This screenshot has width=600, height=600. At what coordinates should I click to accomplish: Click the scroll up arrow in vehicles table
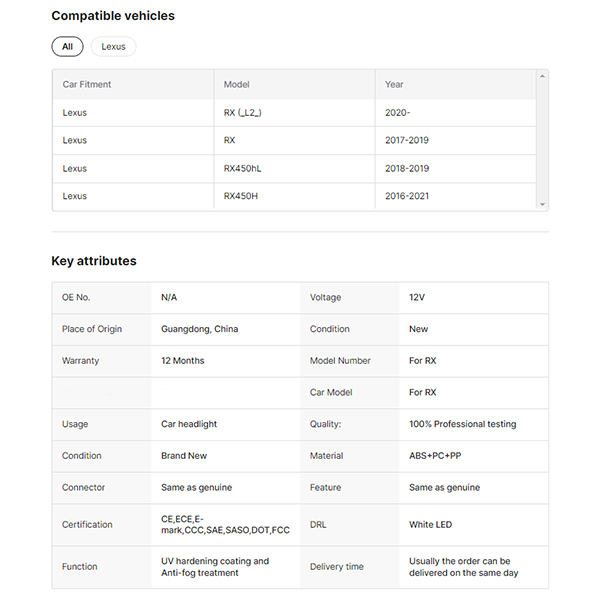click(543, 76)
